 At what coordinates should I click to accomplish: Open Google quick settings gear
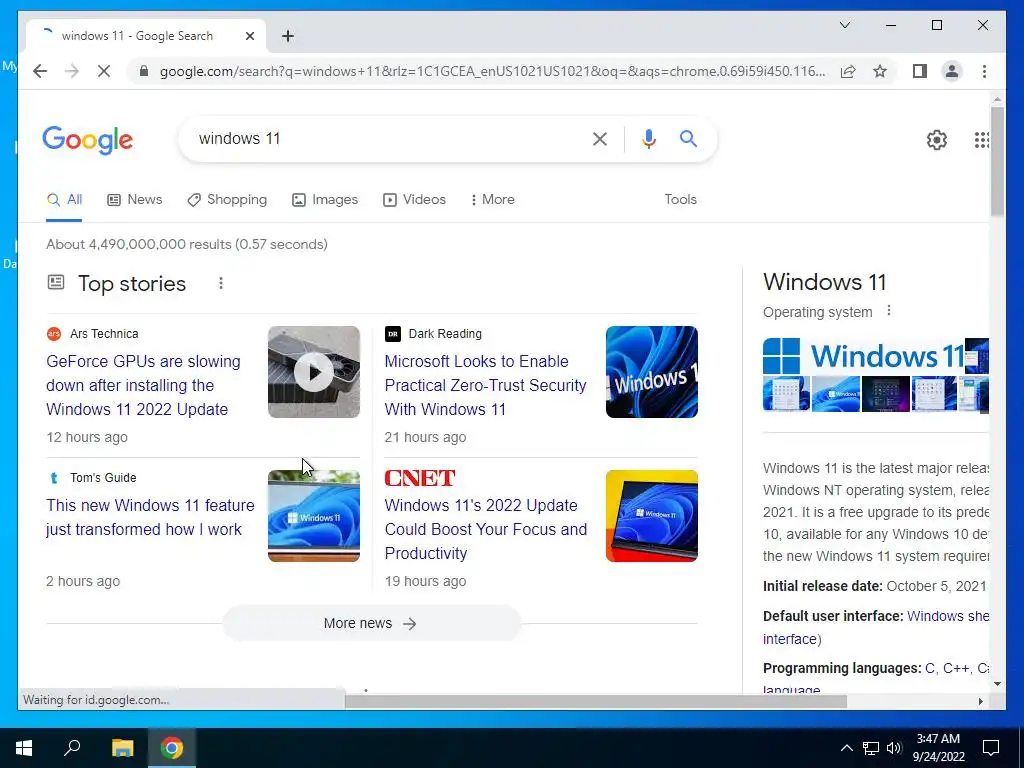tap(936, 140)
